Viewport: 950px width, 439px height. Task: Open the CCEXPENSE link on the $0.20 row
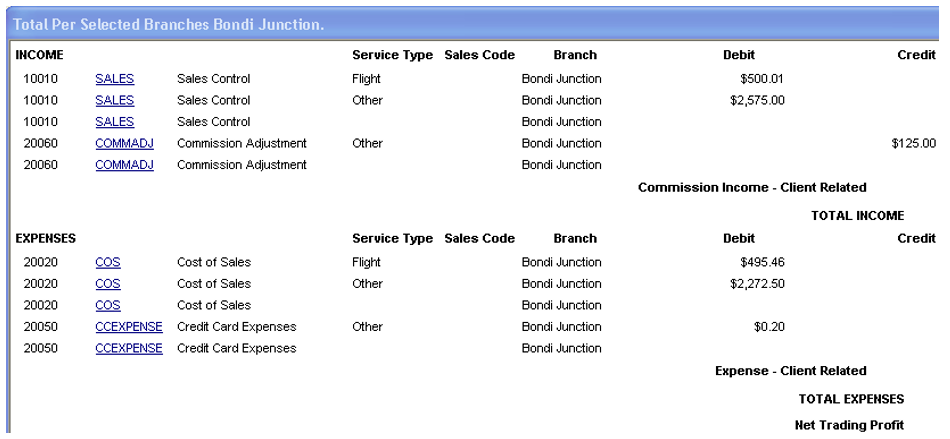129,327
